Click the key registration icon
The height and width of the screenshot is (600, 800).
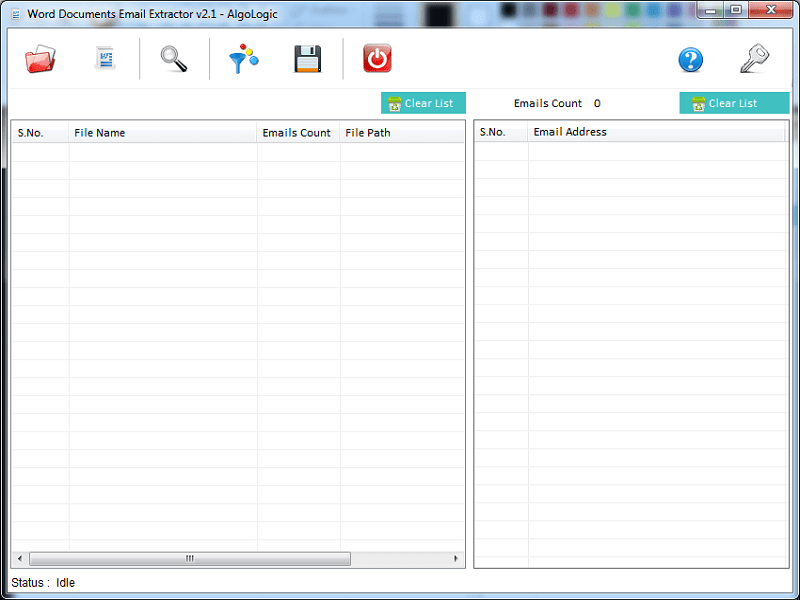(x=754, y=59)
